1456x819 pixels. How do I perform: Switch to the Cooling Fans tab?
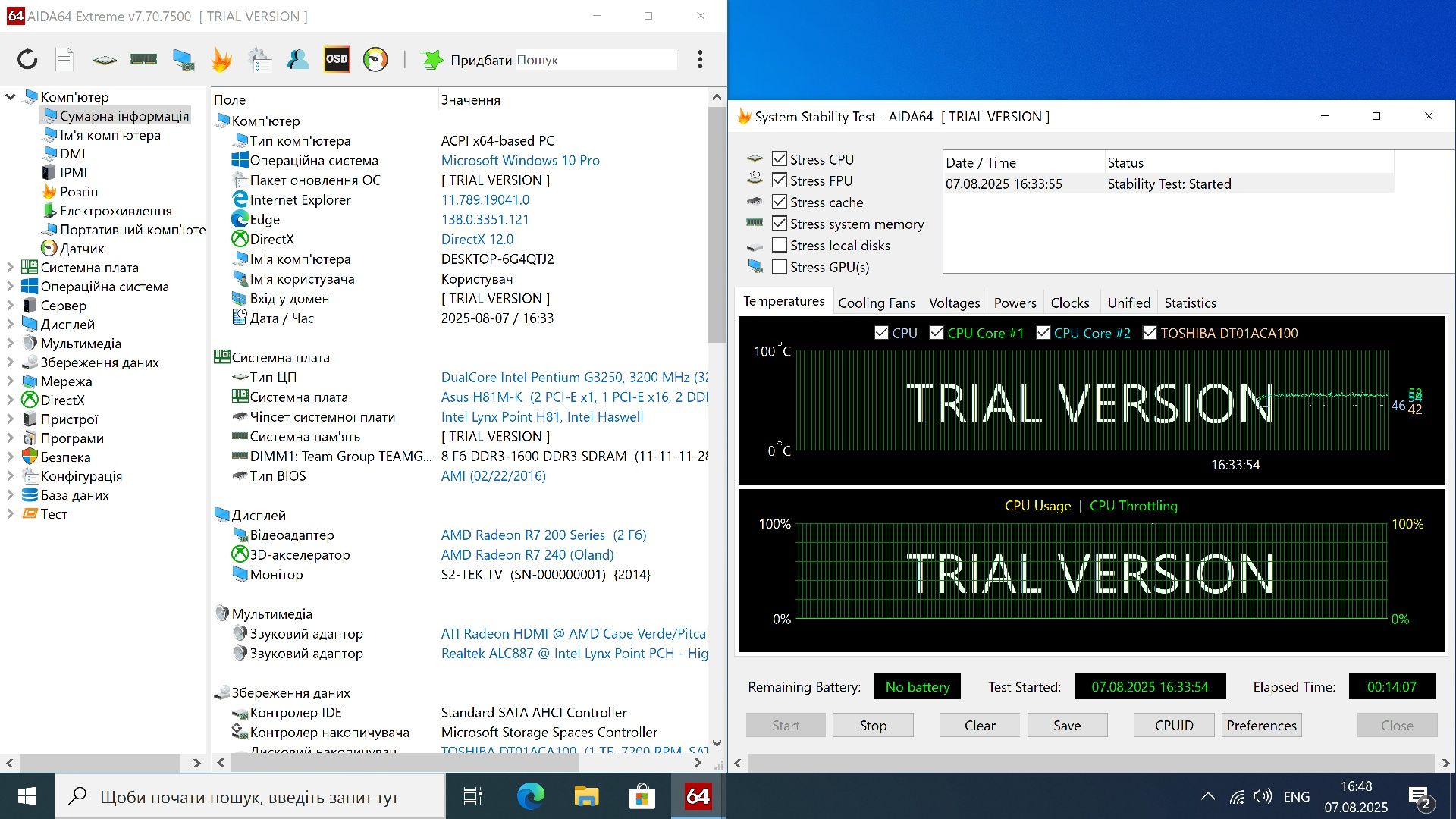(877, 303)
